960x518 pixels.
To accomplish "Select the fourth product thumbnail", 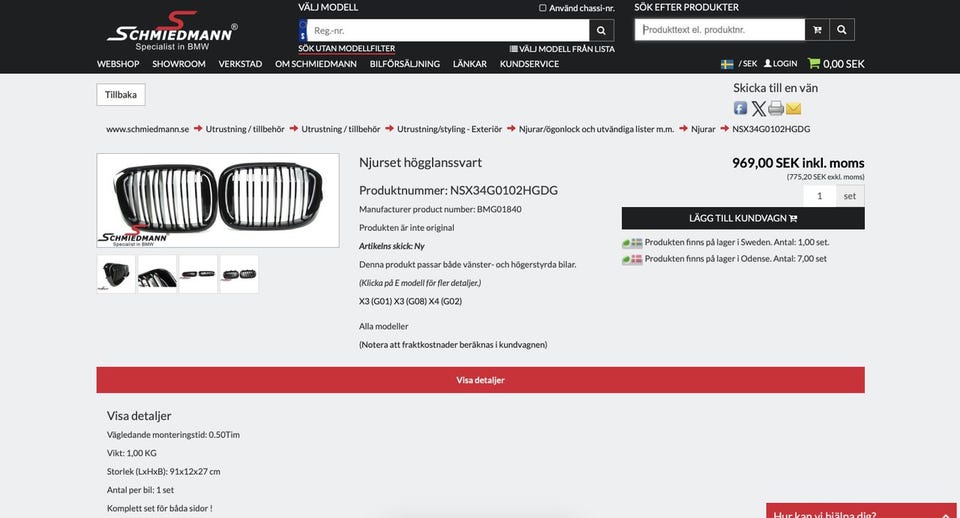I will pyautogui.click(x=239, y=274).
